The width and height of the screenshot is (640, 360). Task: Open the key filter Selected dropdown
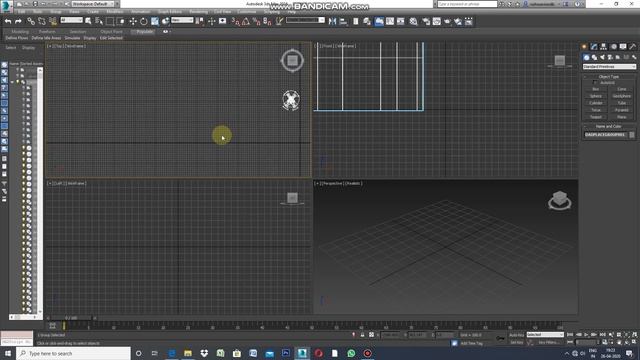pyautogui.click(x=544, y=335)
